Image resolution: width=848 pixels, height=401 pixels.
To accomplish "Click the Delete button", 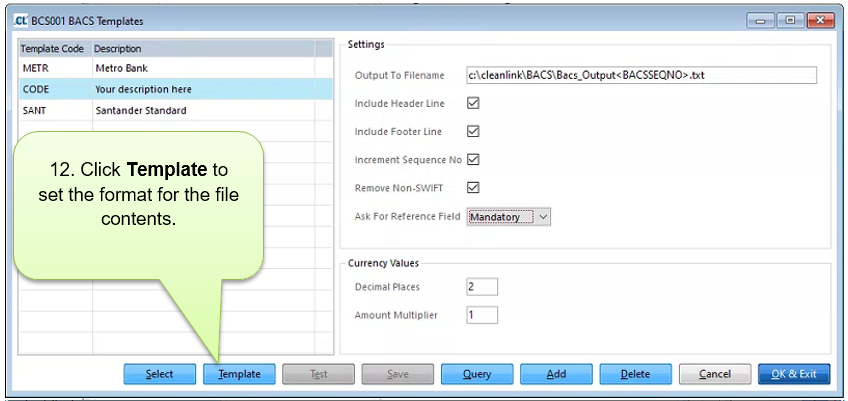I will tap(635, 374).
